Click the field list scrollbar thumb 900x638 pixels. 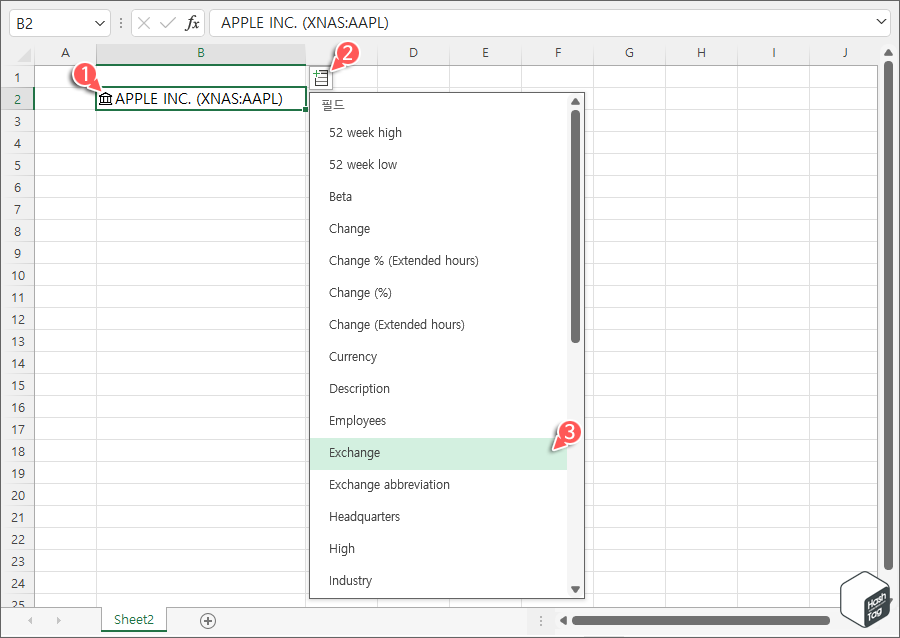(575, 227)
